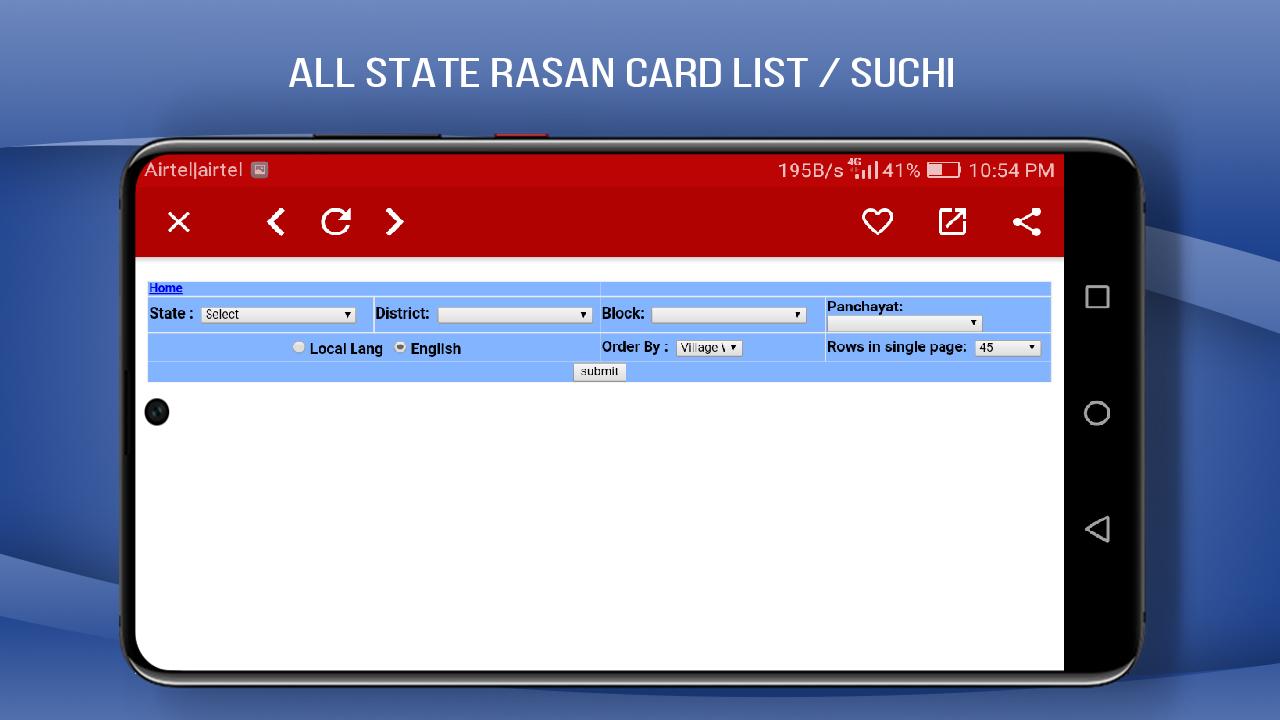Open the Home link
Image resolution: width=1280 pixels, height=720 pixels.
(166, 288)
